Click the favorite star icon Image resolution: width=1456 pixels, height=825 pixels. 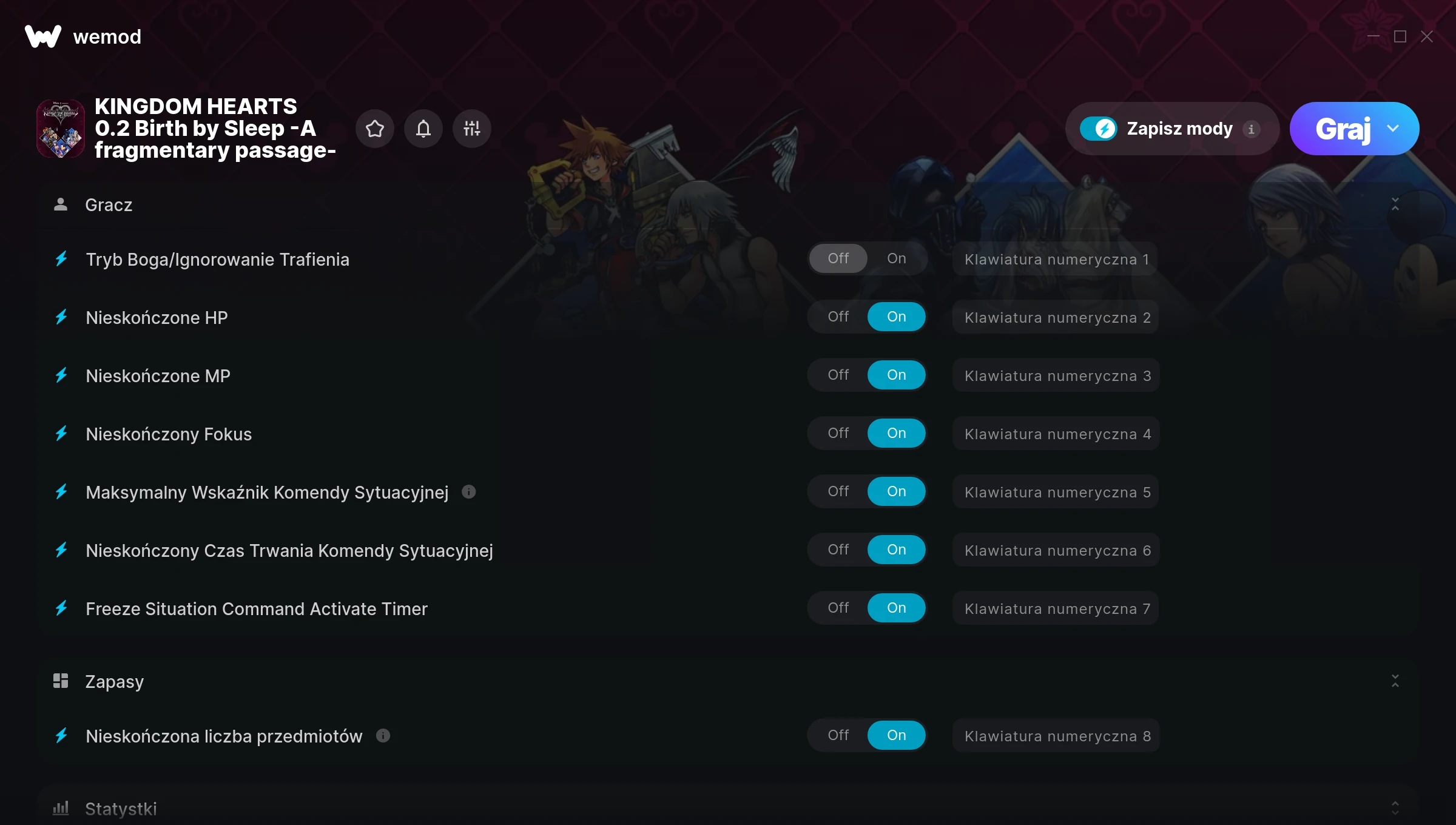tap(375, 129)
